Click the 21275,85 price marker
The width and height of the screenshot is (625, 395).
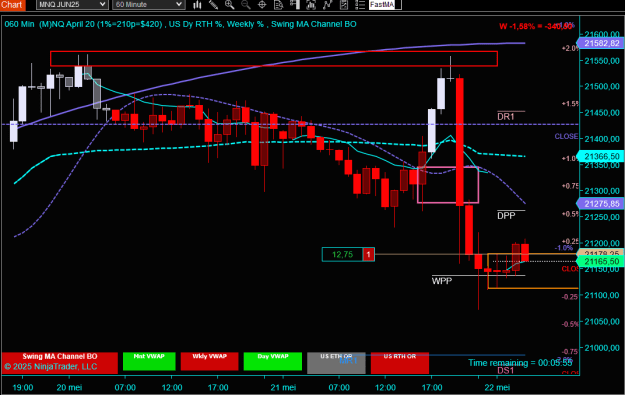pyautogui.click(x=601, y=203)
